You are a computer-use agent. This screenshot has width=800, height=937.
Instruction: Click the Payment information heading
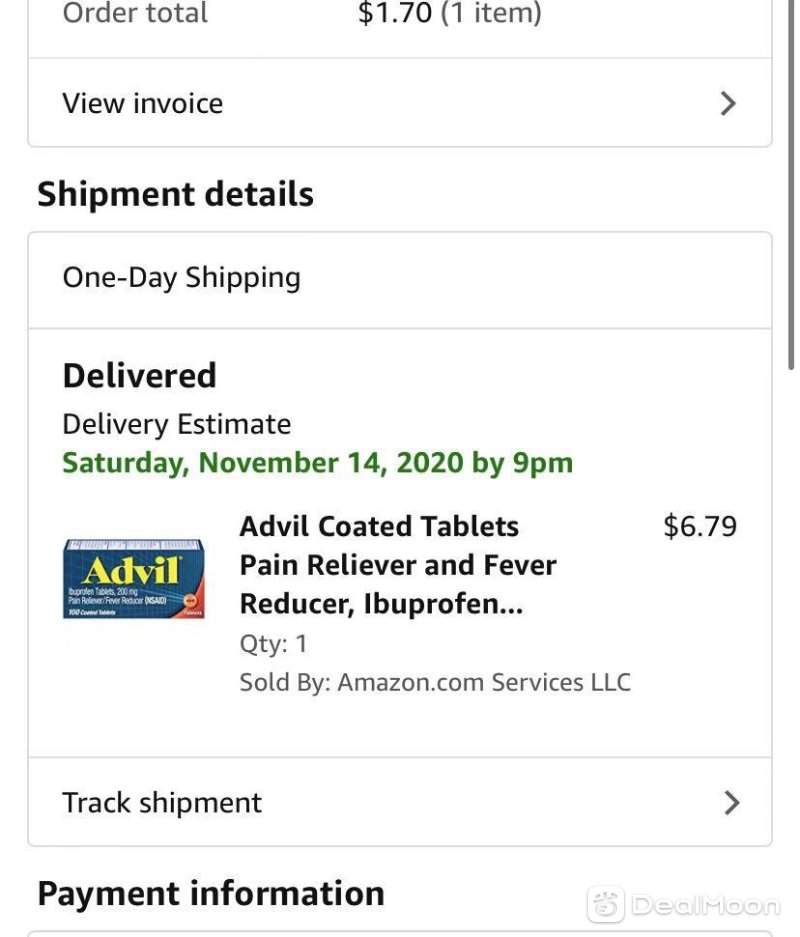point(211,893)
